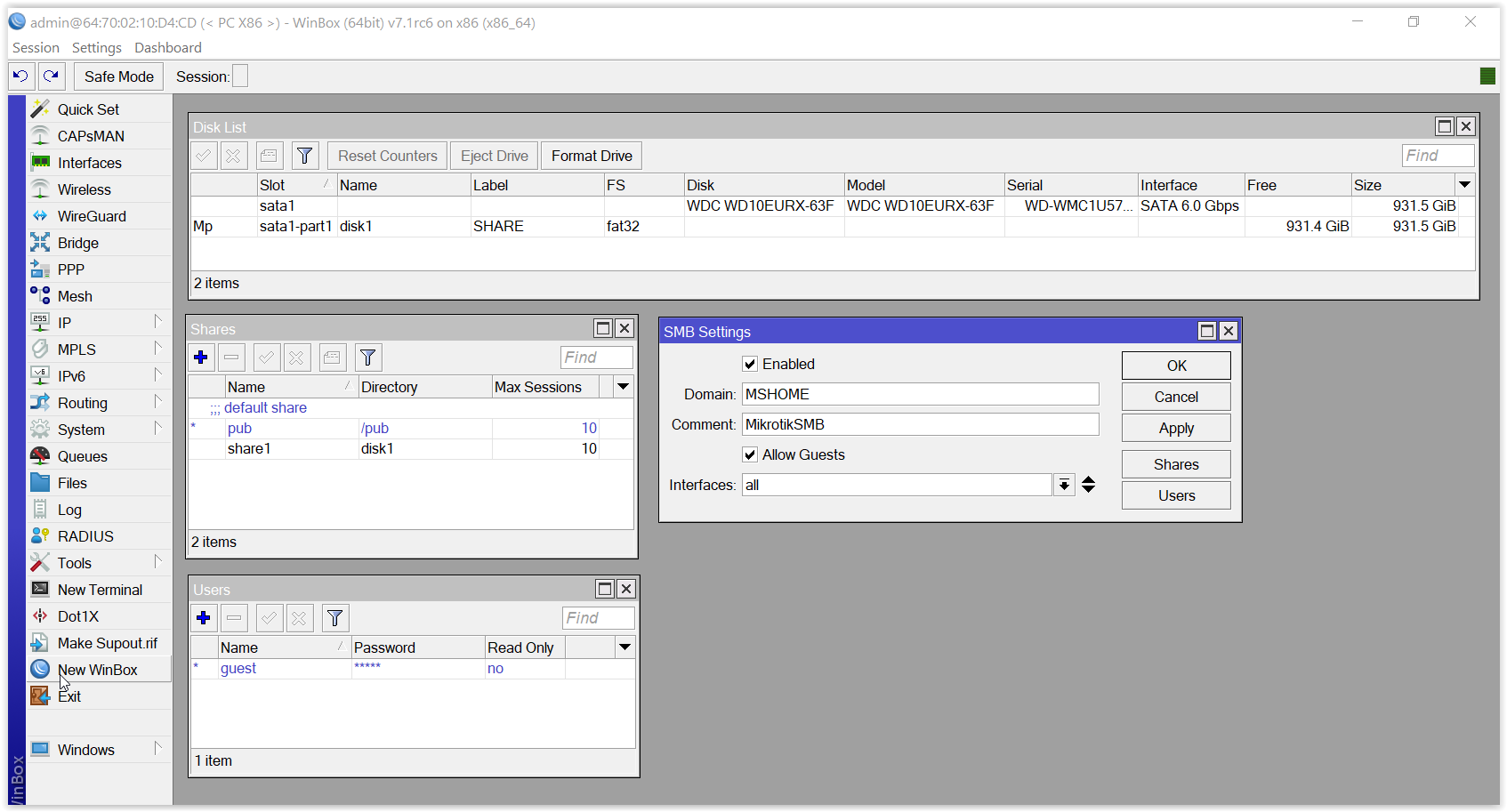The height and width of the screenshot is (812, 1507).
Task: Click Format Drive in Disk List
Action: pos(592,157)
